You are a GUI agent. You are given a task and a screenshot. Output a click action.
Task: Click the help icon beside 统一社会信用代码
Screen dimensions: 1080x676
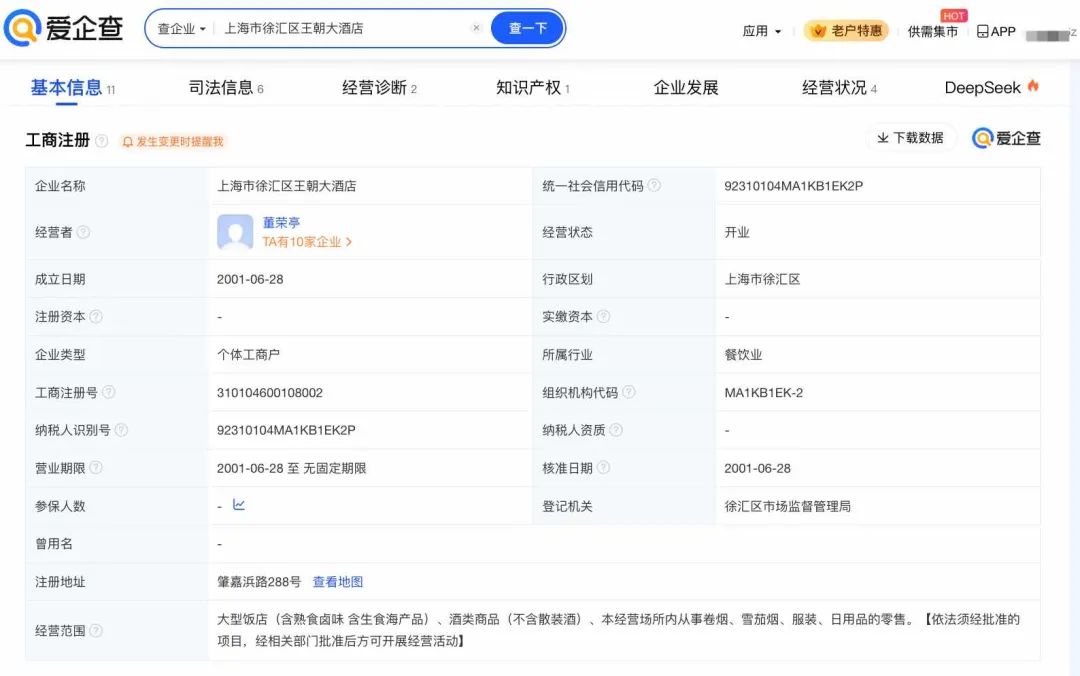[654, 185]
